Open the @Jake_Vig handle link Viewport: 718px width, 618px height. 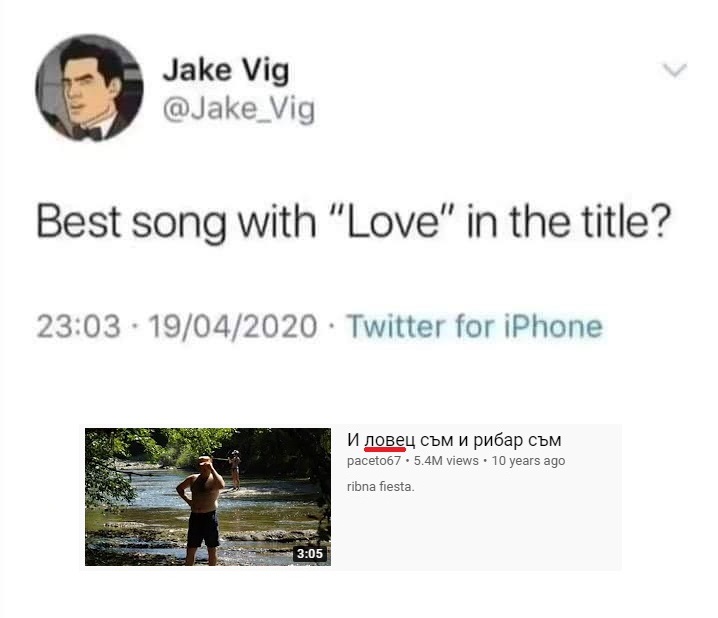coord(239,110)
